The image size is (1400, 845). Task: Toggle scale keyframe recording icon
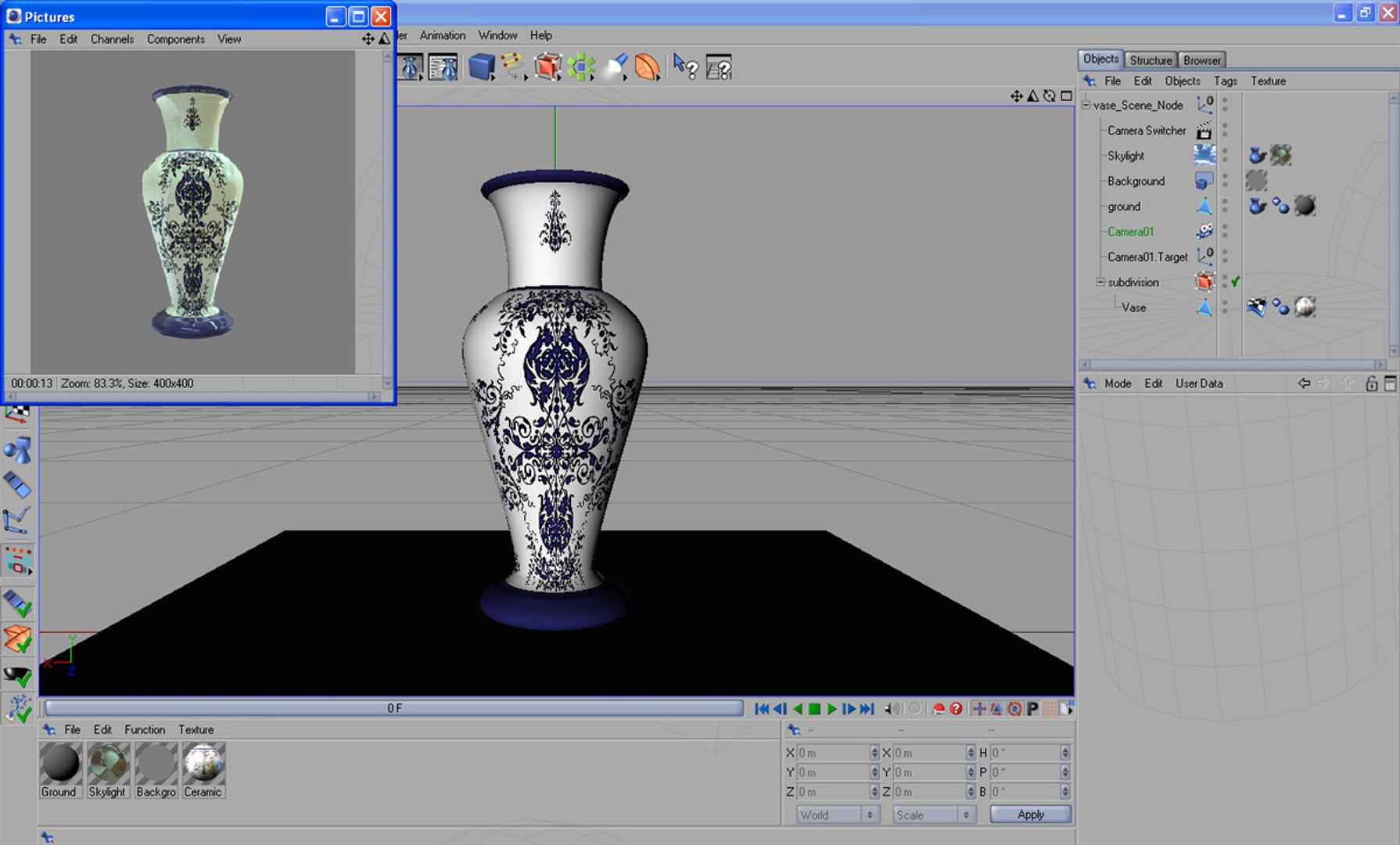pyautogui.click(x=996, y=709)
